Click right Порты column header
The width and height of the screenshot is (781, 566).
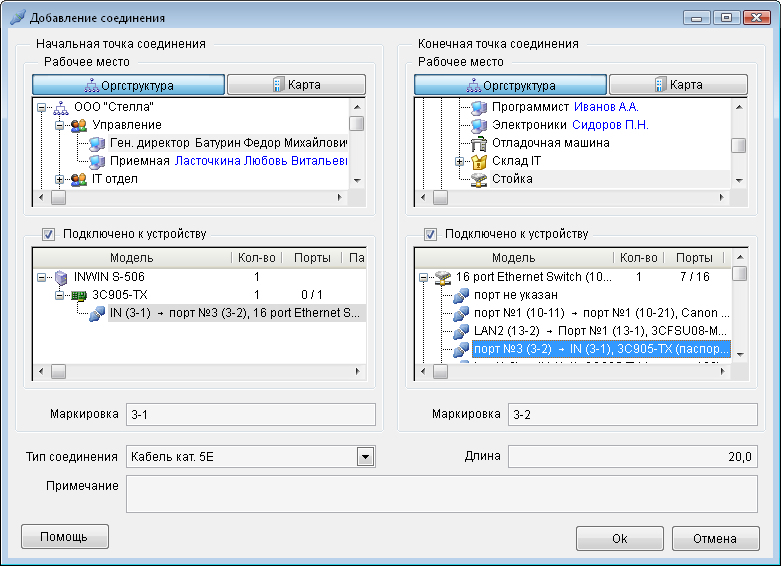694,258
